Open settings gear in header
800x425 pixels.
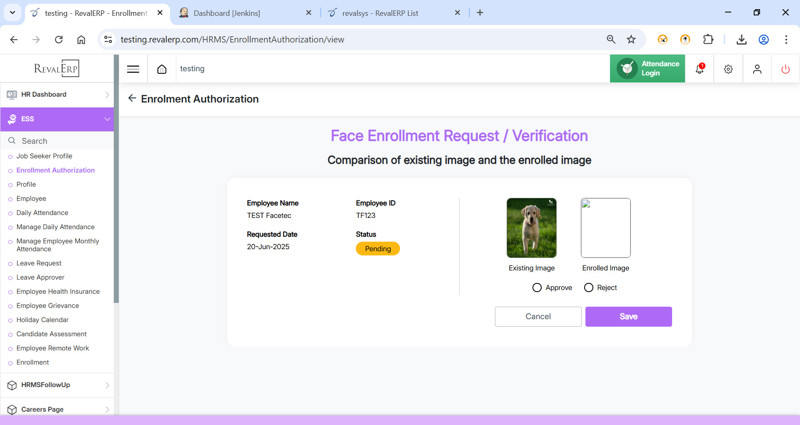[x=728, y=69]
